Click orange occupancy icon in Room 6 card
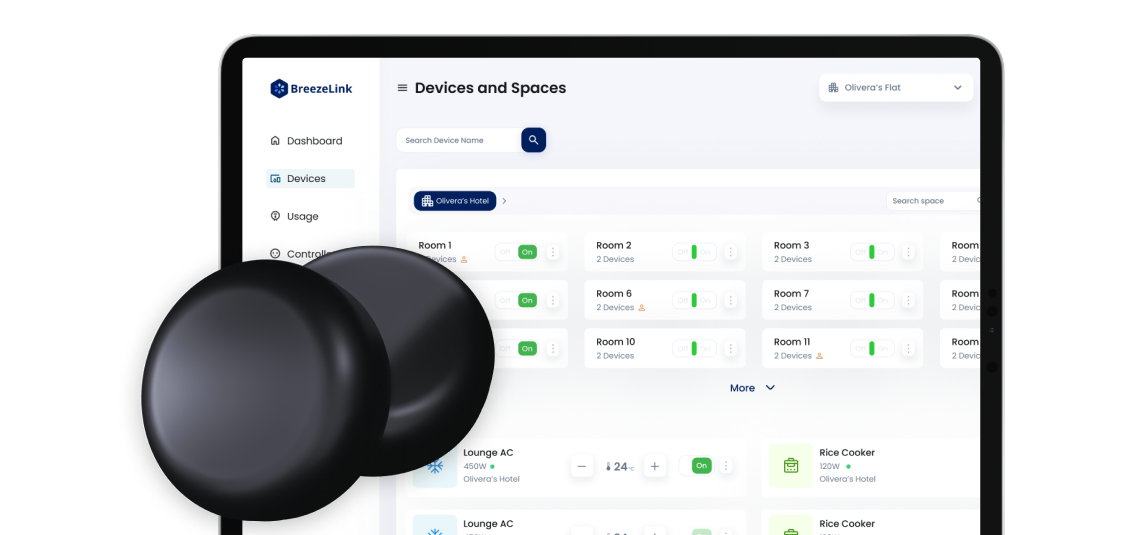The width and height of the screenshot is (1139, 535). pyautogui.click(x=641, y=308)
